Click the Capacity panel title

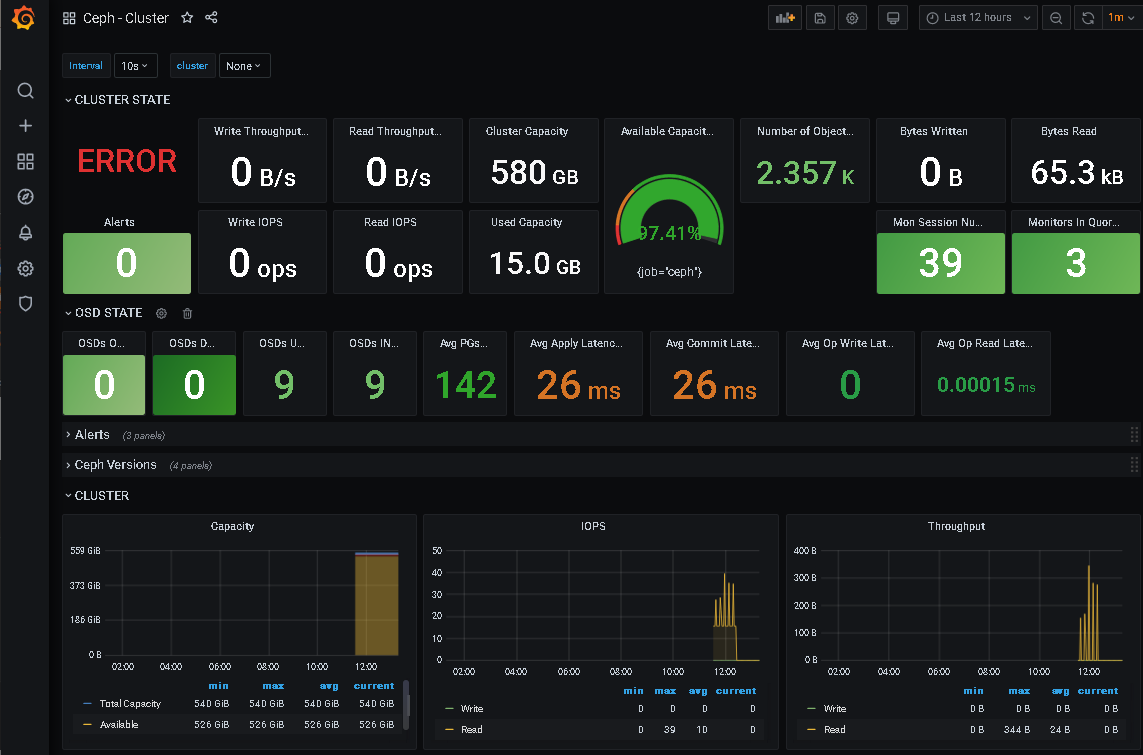point(233,526)
